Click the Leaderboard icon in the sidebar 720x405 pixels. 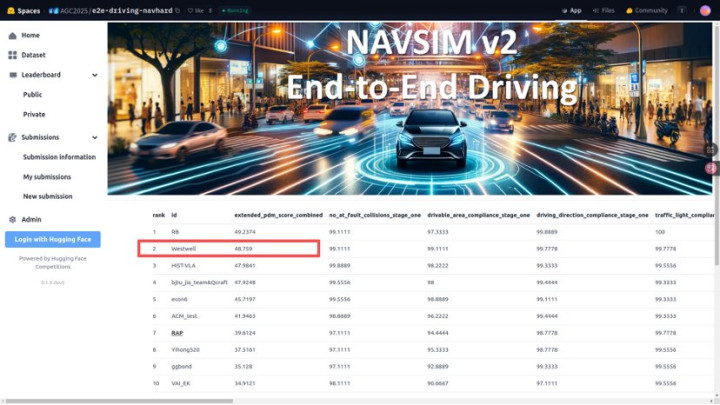point(12,75)
